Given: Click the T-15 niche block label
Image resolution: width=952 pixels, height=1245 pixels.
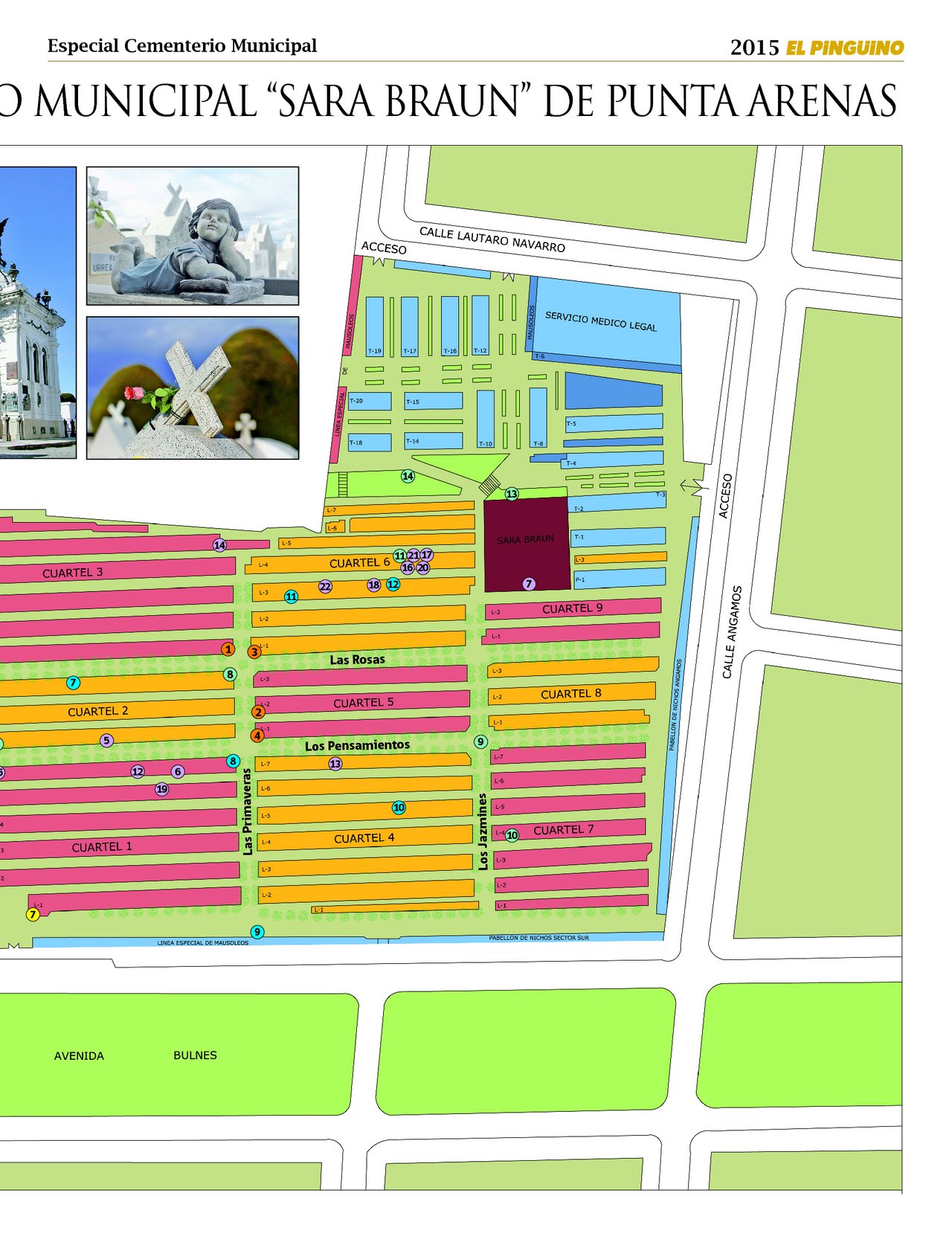Looking at the screenshot, I should click(412, 402).
